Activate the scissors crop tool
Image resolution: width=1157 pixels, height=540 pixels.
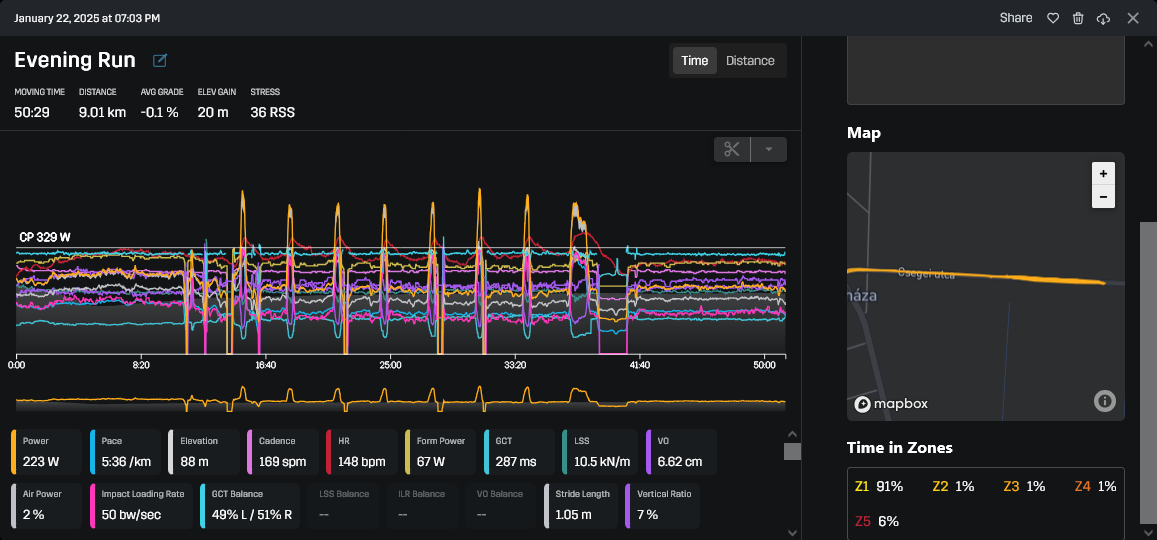tap(732, 150)
